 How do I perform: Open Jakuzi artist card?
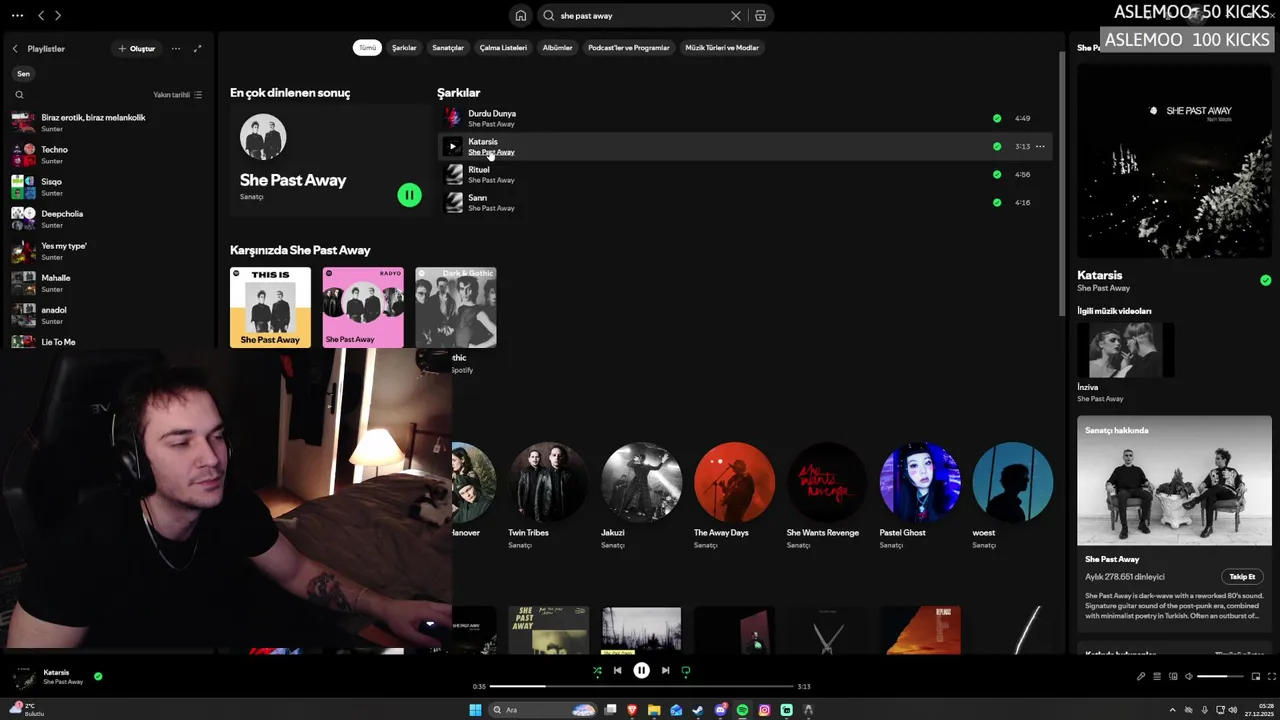641,495
